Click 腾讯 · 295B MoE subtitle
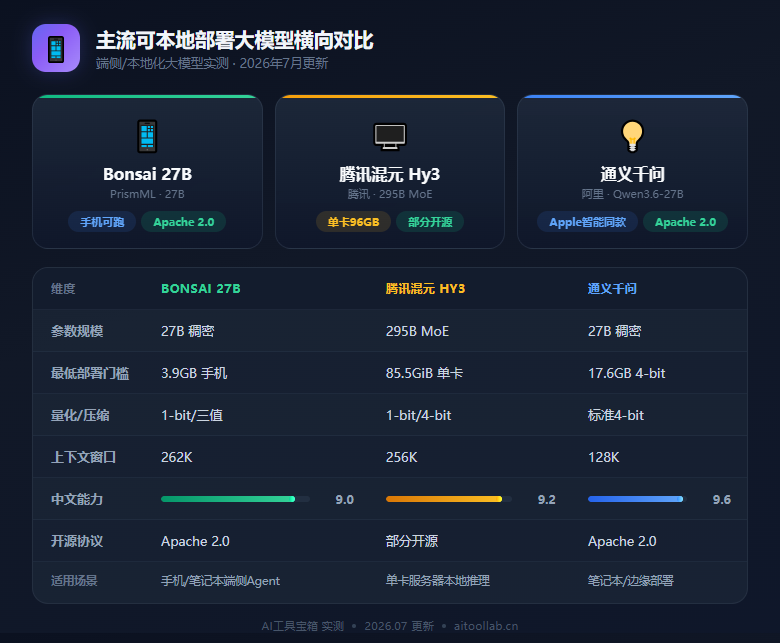Viewport: 780px width, 643px height. (x=390, y=194)
